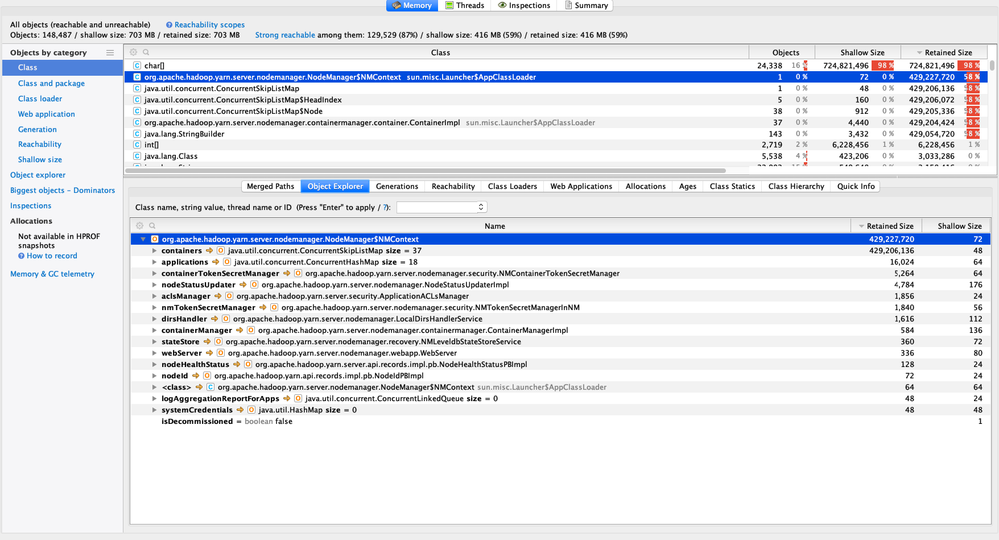
Task: Expand the aclsManager node
Action: pos(154,297)
